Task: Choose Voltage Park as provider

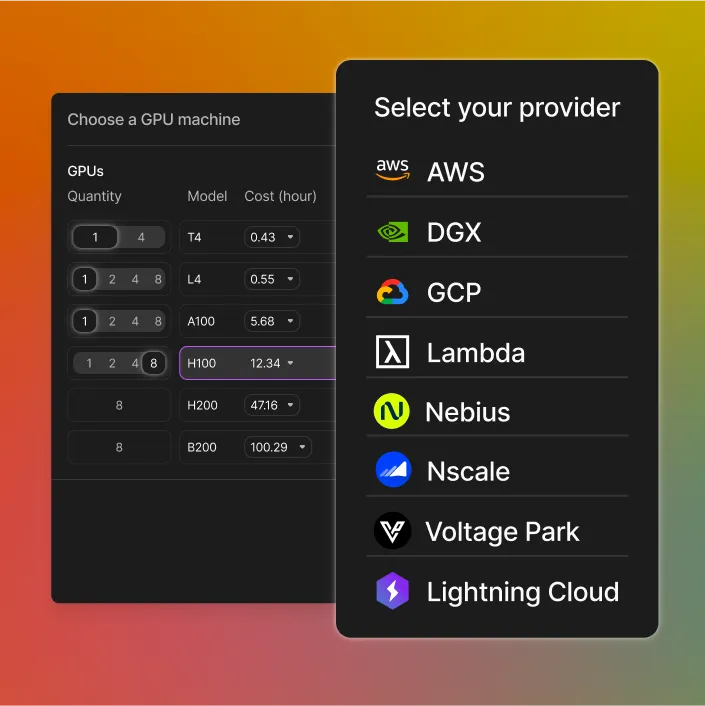Action: pos(497,531)
